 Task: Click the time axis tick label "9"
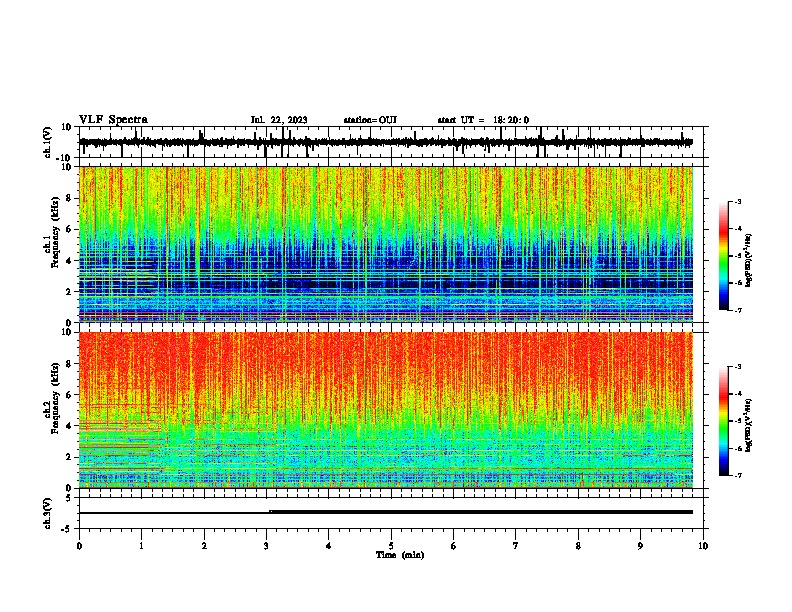(x=640, y=546)
